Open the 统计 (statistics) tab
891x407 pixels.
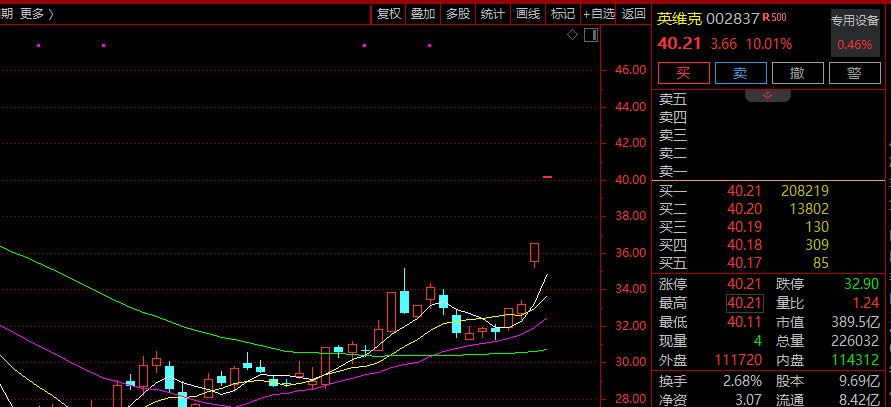pyautogui.click(x=492, y=13)
